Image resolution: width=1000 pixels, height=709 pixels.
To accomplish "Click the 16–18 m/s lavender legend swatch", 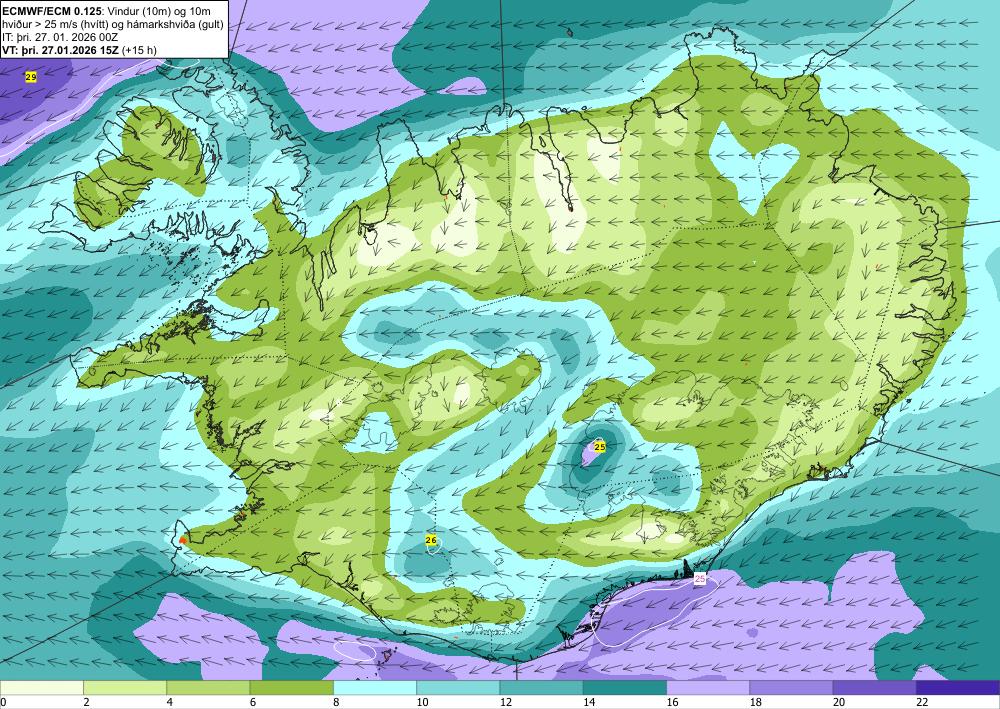I will click(x=708, y=688).
